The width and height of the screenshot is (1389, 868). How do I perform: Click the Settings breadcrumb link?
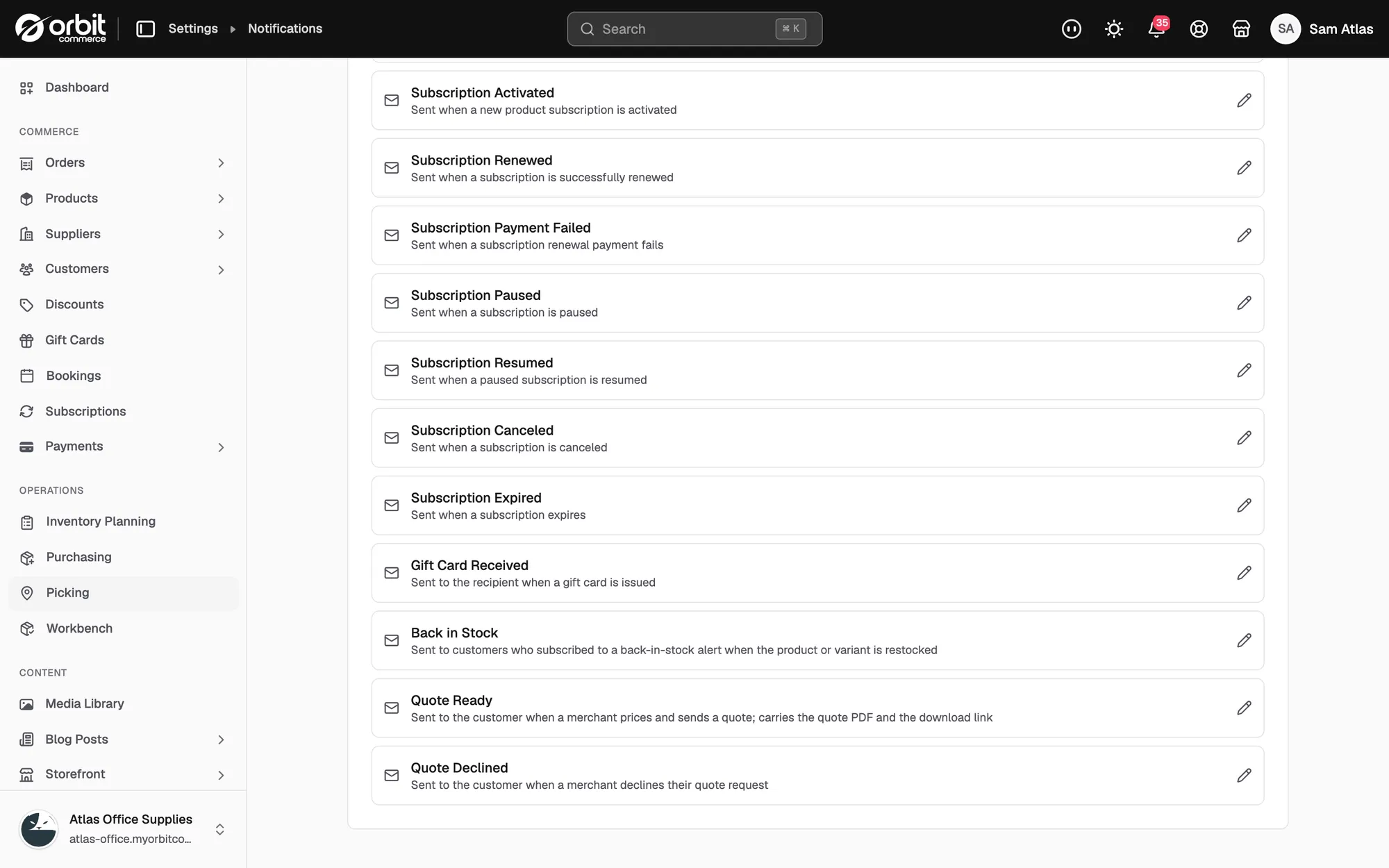[193, 28]
